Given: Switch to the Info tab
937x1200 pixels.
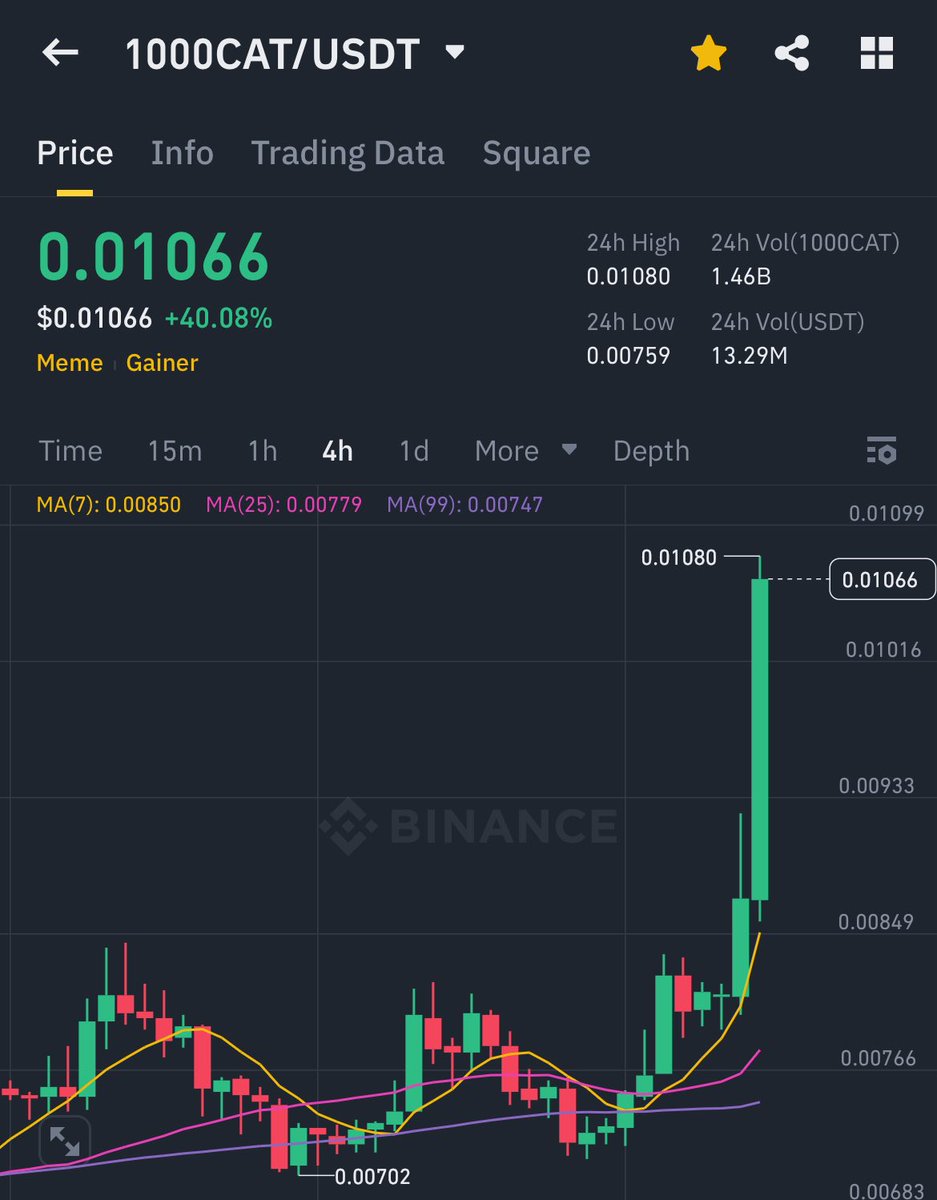Looking at the screenshot, I should pos(182,153).
